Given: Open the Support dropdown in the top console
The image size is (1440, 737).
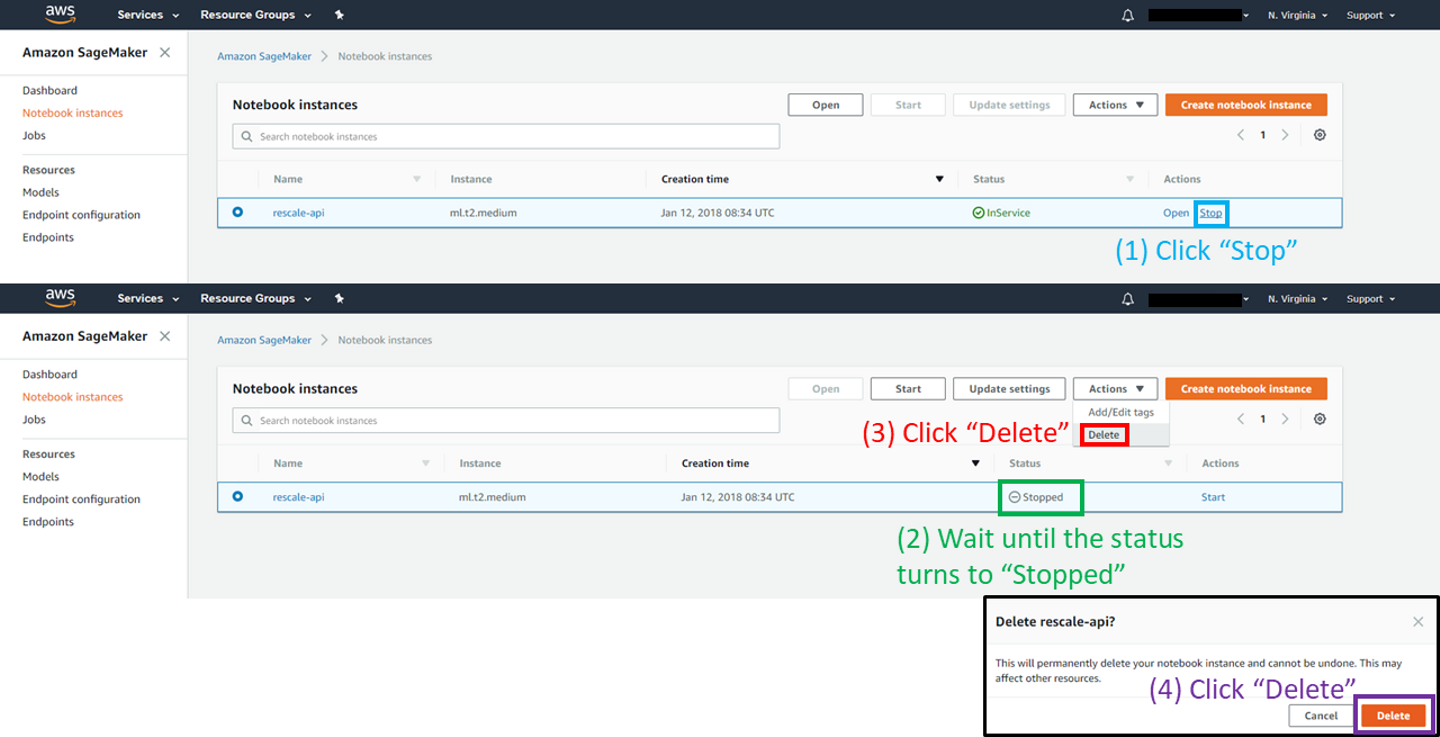Looking at the screenshot, I should [1370, 16].
